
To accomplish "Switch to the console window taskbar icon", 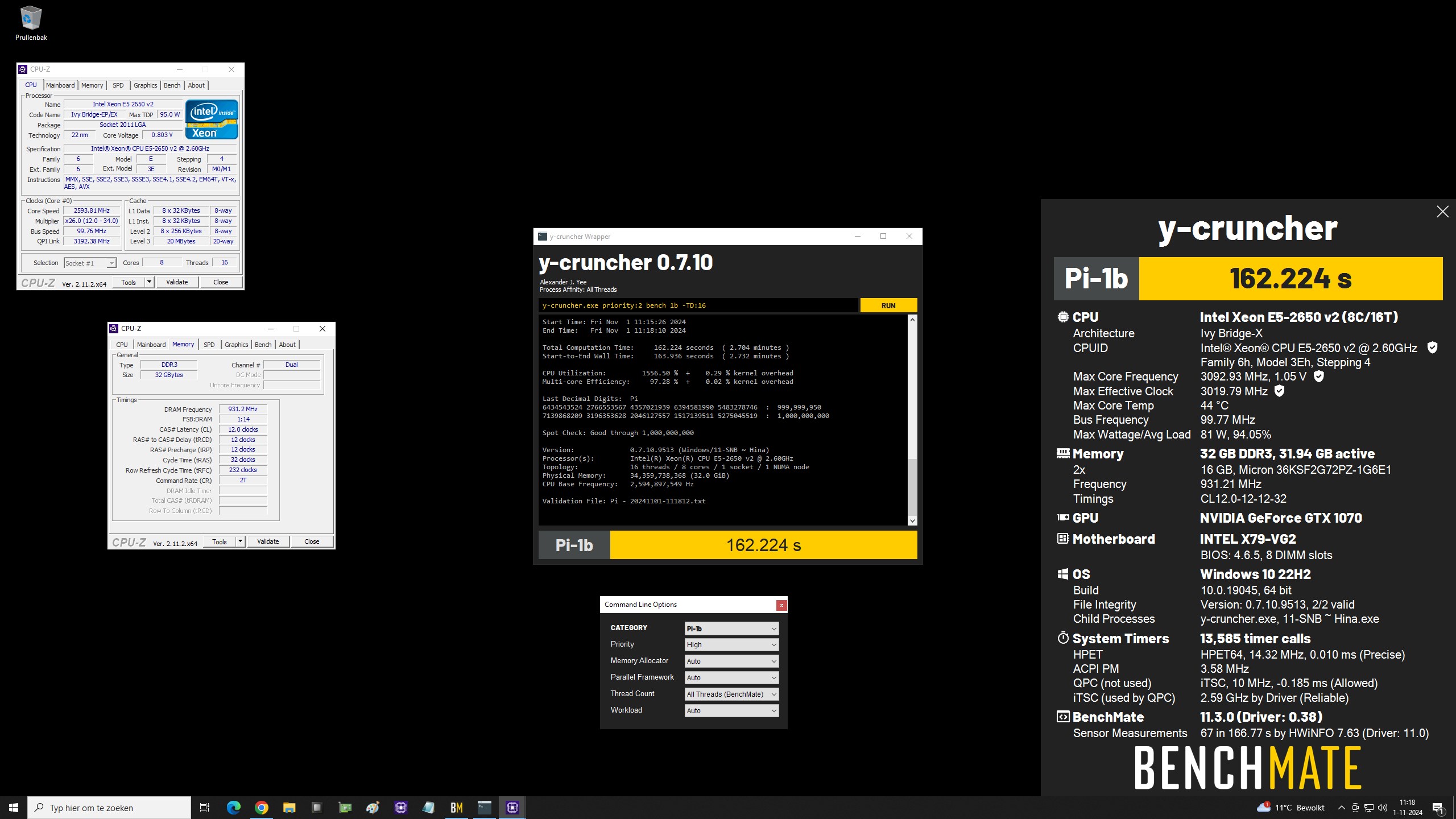I will (x=485, y=808).
